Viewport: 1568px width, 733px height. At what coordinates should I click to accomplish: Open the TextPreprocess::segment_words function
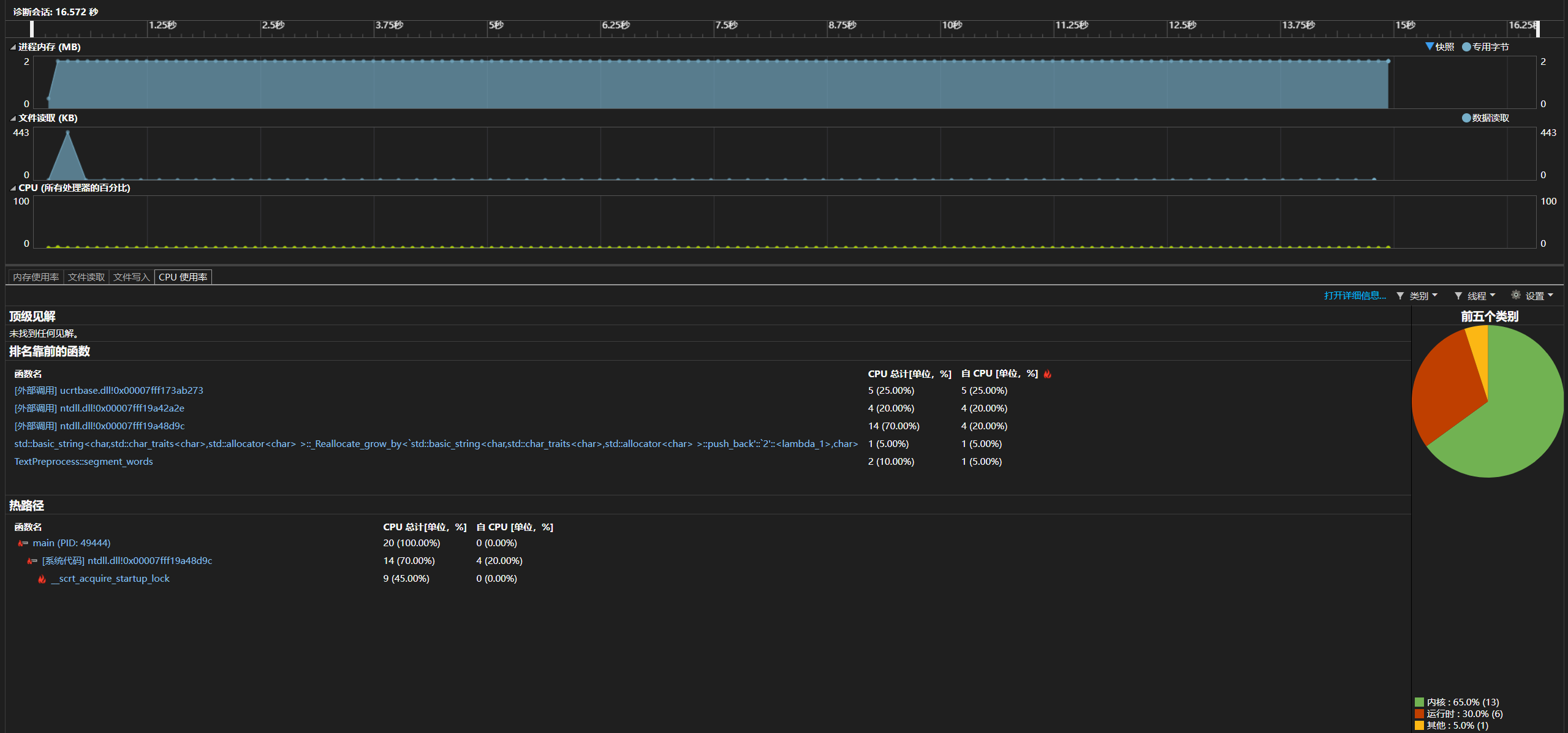point(84,461)
